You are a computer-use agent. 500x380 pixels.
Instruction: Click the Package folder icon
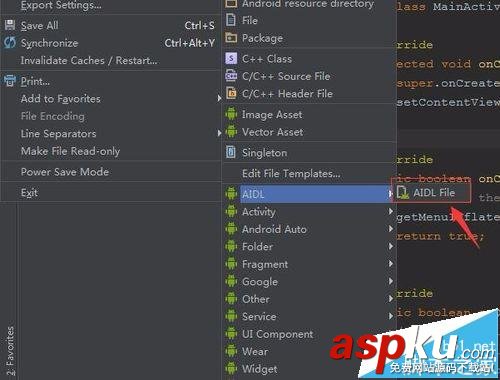click(231, 38)
